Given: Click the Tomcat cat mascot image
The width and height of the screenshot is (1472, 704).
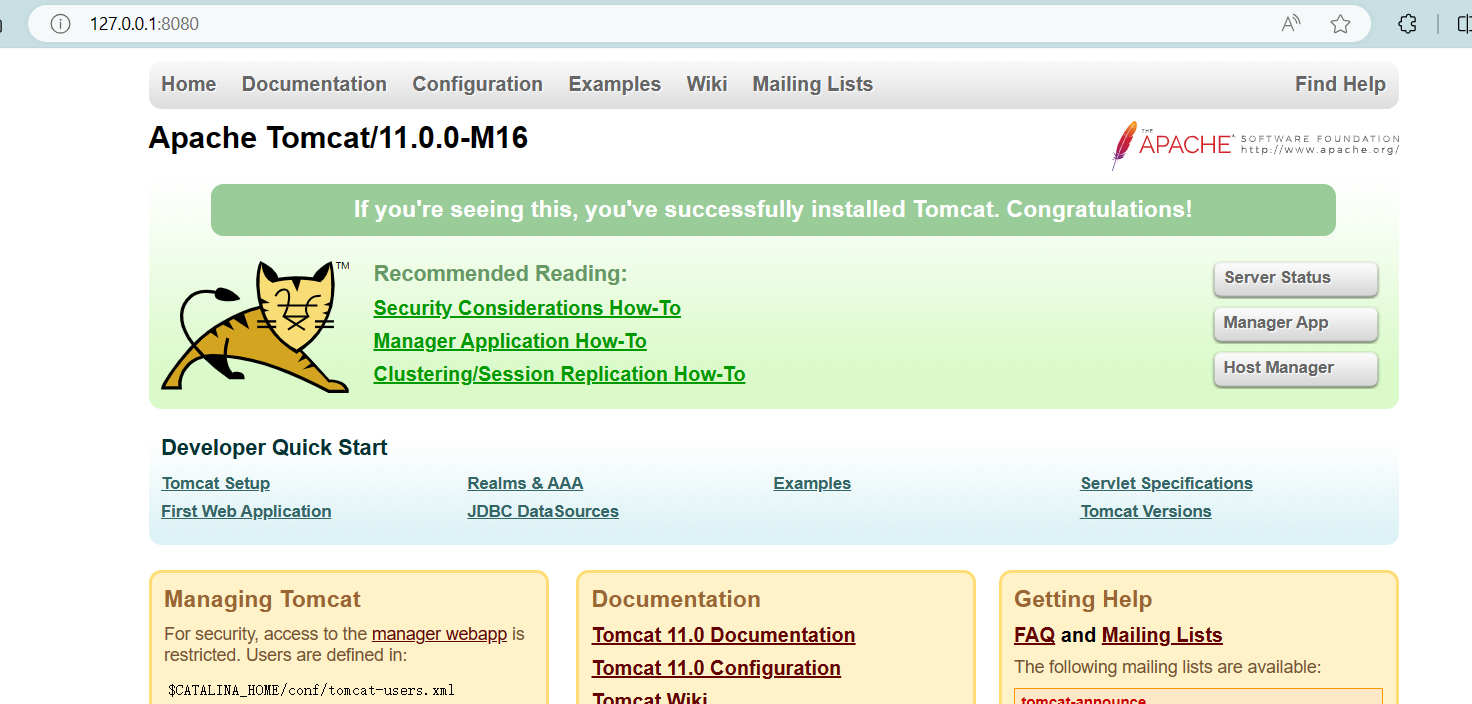Looking at the screenshot, I should pos(256,326).
